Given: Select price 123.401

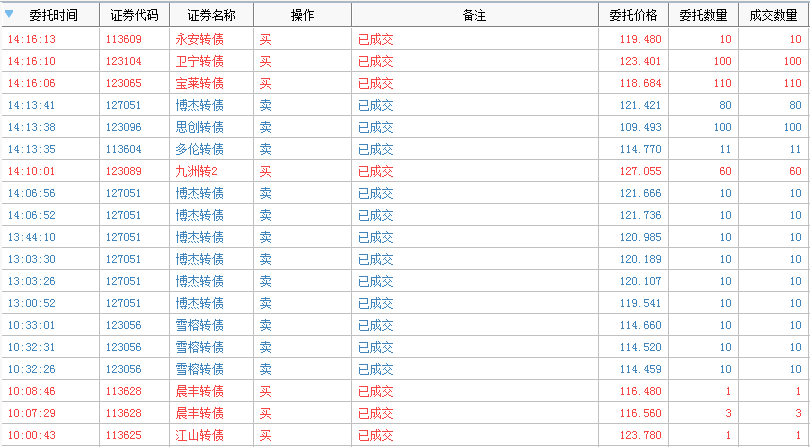Looking at the screenshot, I should tap(641, 61).
